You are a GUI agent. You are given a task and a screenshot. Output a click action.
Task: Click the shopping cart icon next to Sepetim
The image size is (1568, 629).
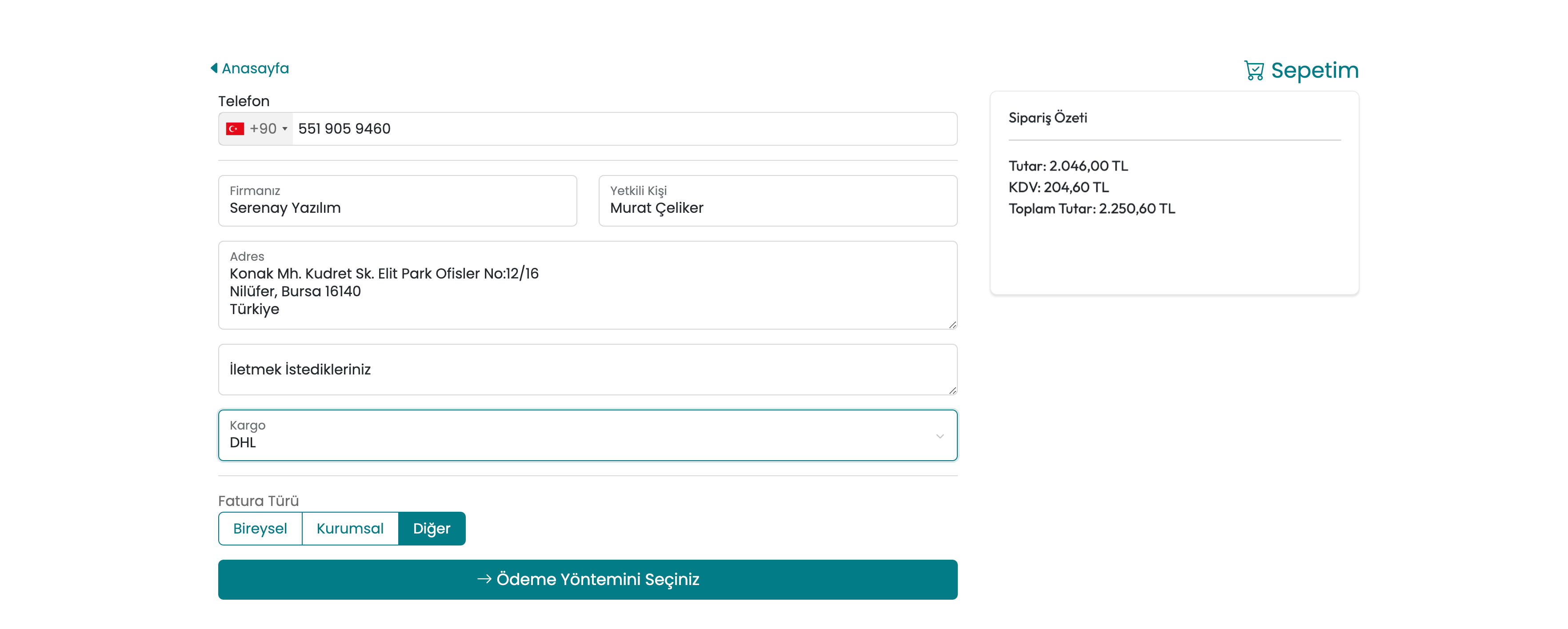[1253, 71]
